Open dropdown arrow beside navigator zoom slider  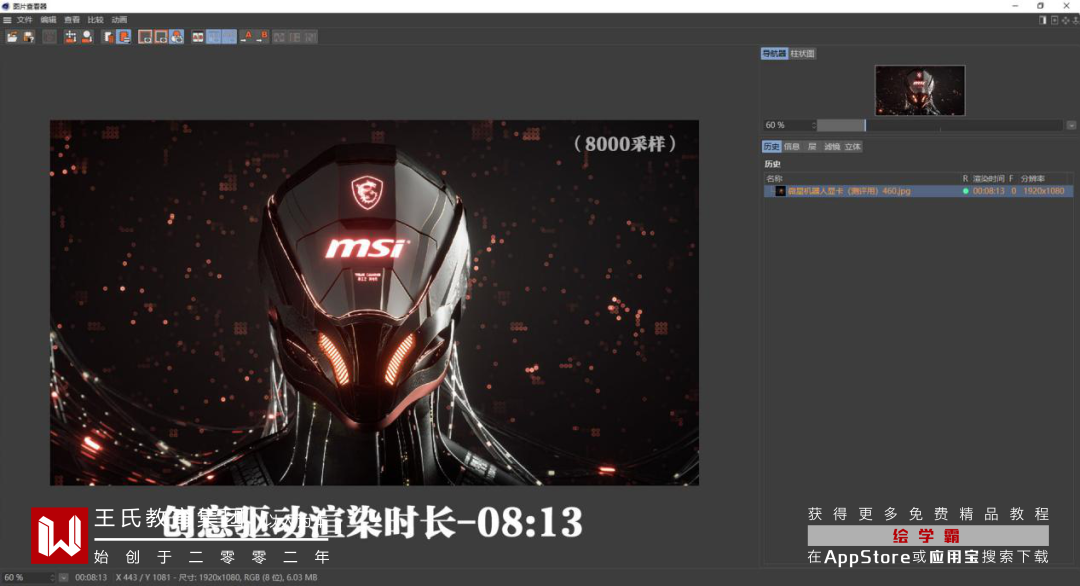1071,125
